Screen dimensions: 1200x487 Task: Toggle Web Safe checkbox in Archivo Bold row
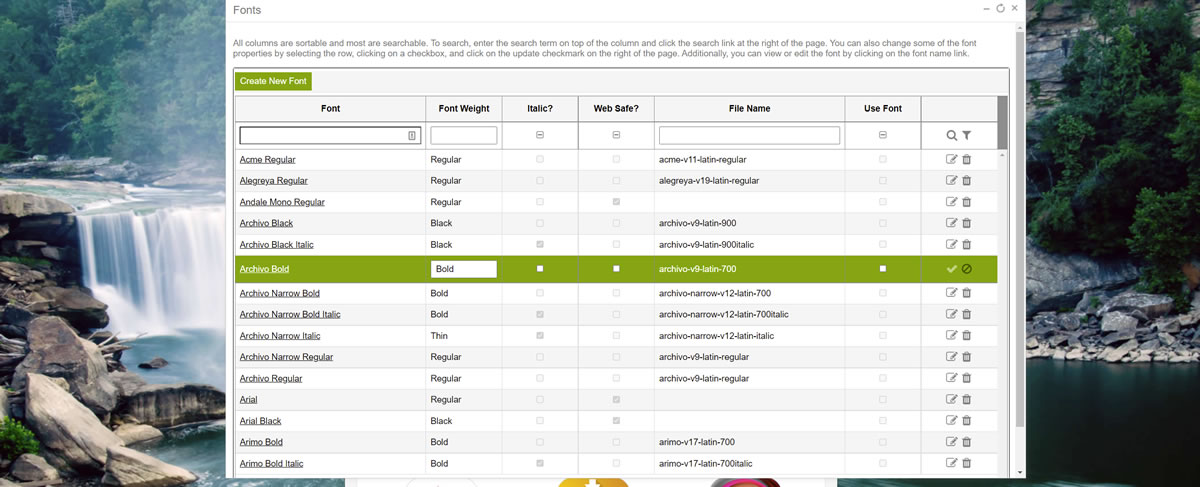coord(616,269)
